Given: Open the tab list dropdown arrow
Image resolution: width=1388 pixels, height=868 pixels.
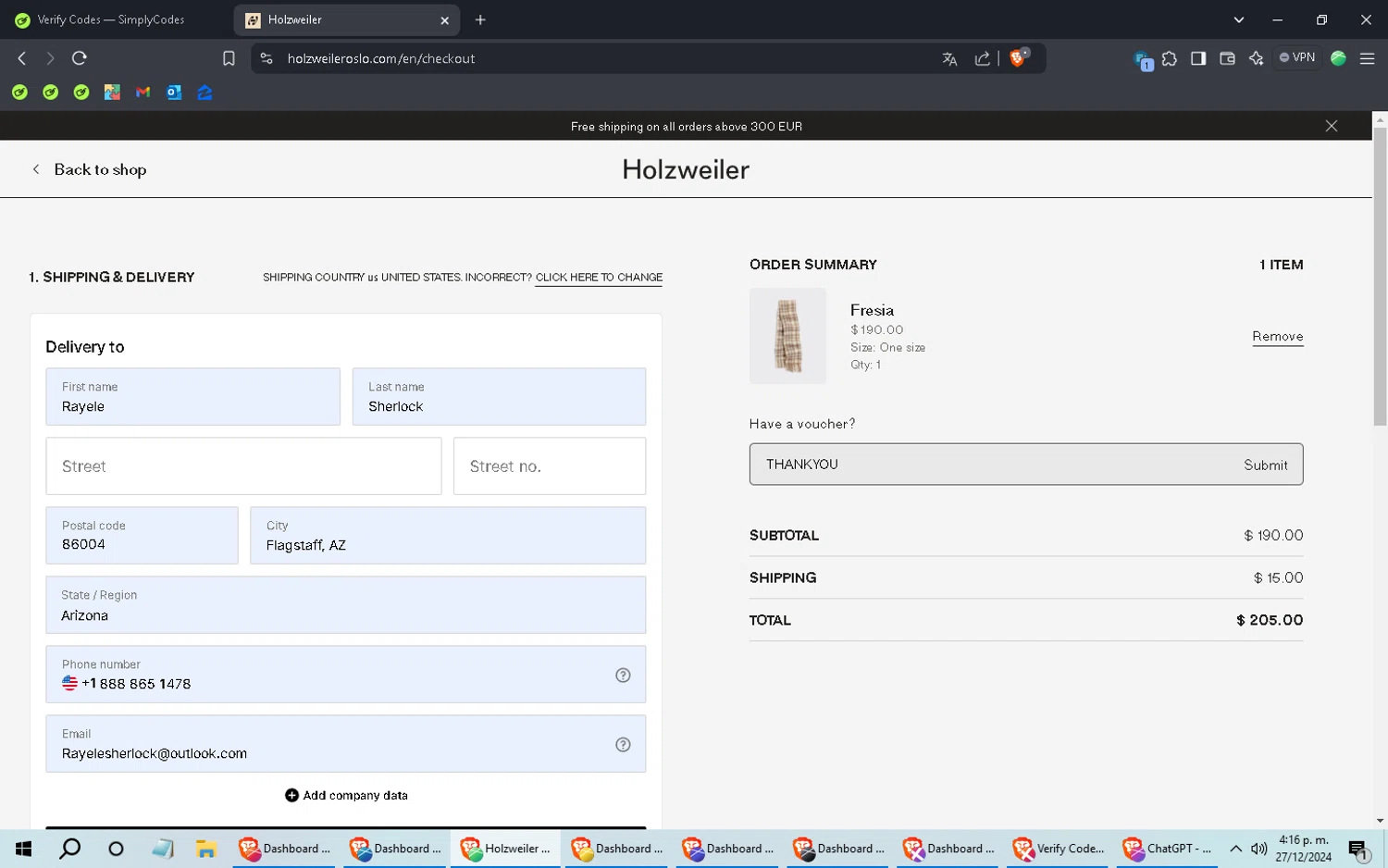Looking at the screenshot, I should click(x=1238, y=19).
